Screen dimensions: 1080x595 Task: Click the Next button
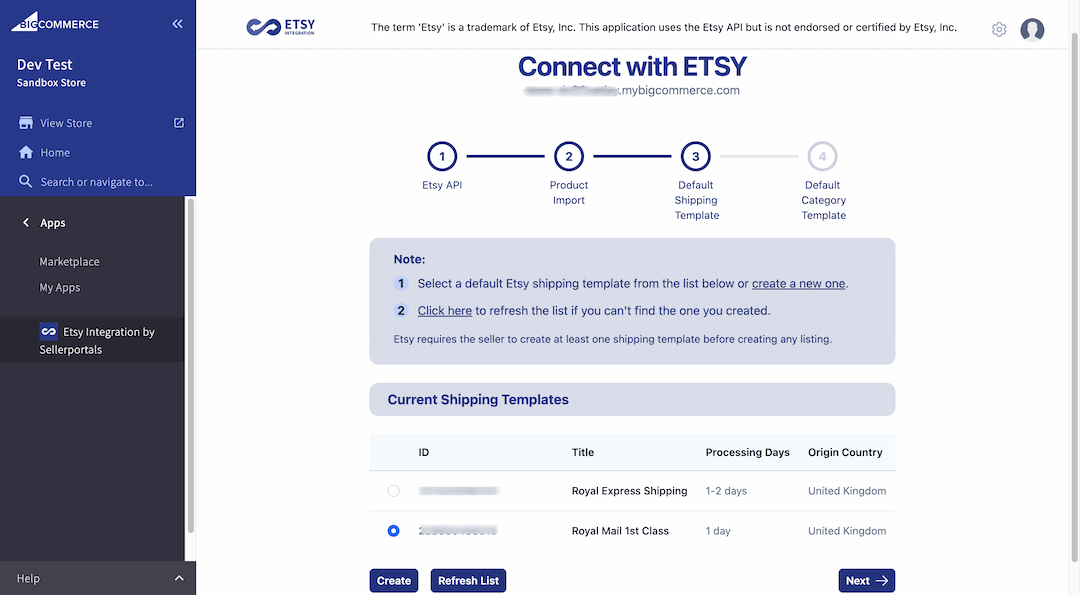(x=866, y=581)
